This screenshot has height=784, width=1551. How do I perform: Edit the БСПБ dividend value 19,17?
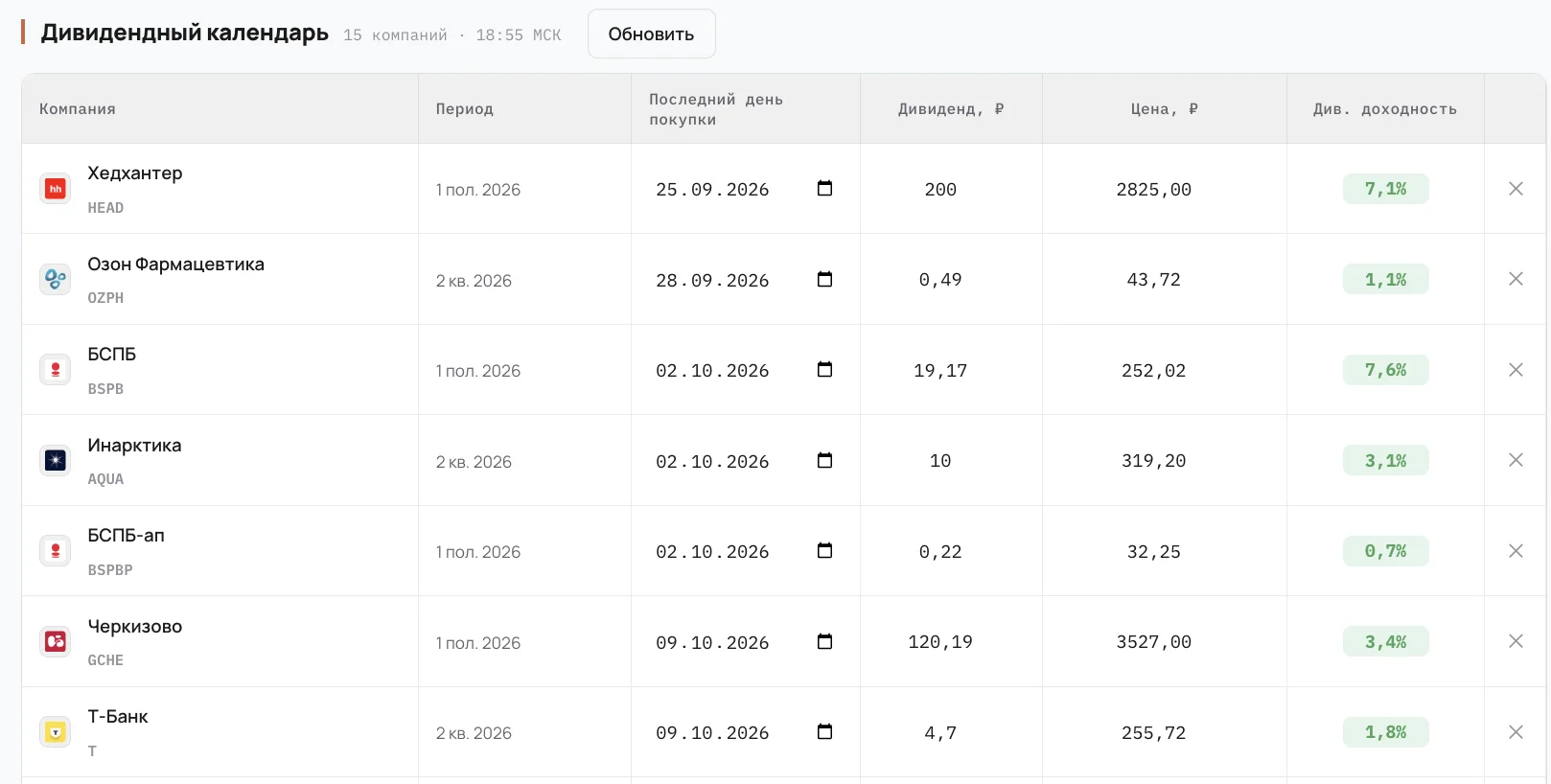940,370
